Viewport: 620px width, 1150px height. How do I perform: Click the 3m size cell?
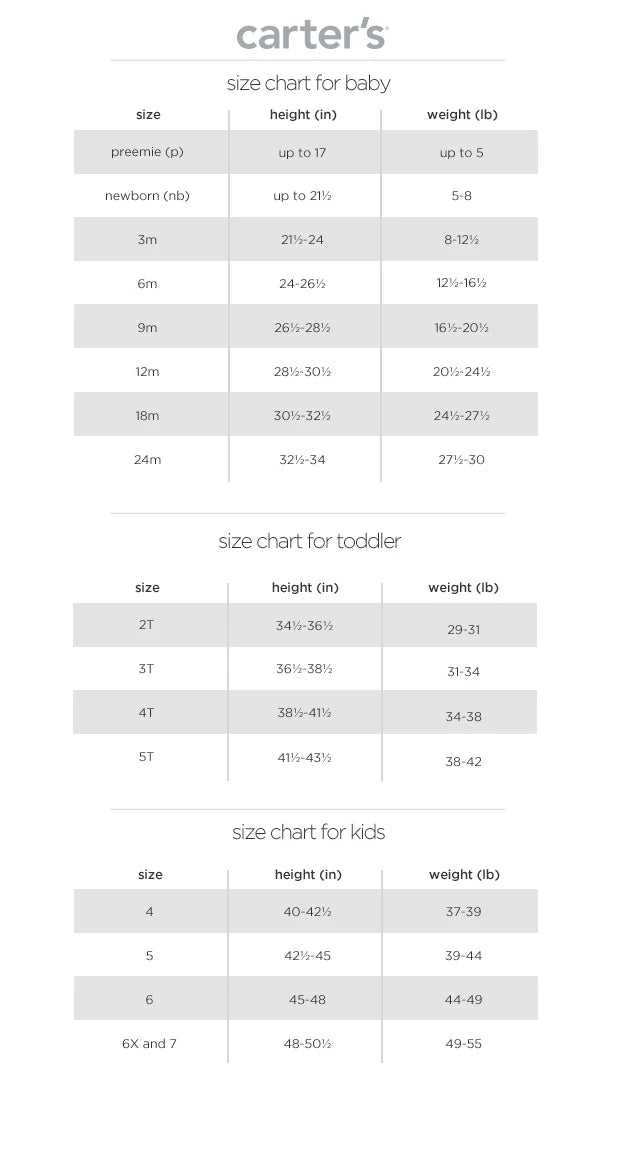147,240
